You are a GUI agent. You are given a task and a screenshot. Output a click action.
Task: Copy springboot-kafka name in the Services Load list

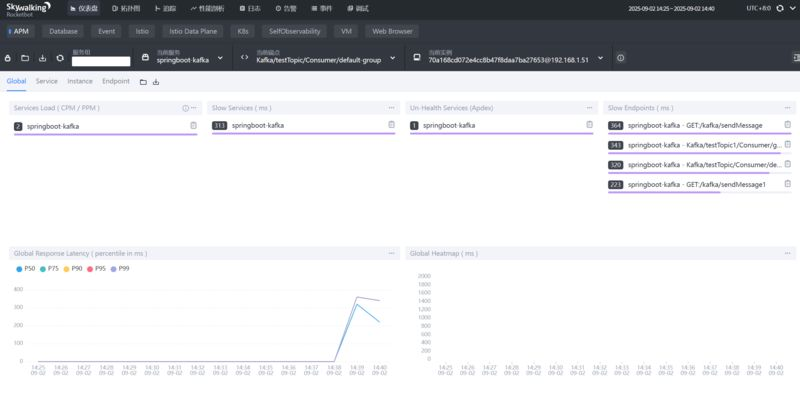pyautogui.click(x=193, y=125)
